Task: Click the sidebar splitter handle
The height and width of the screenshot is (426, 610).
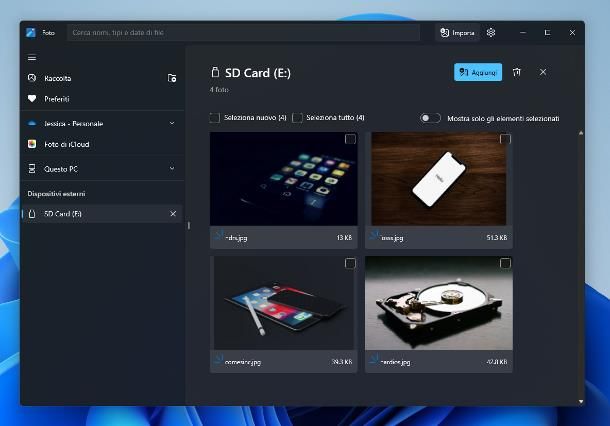Action: [x=189, y=225]
